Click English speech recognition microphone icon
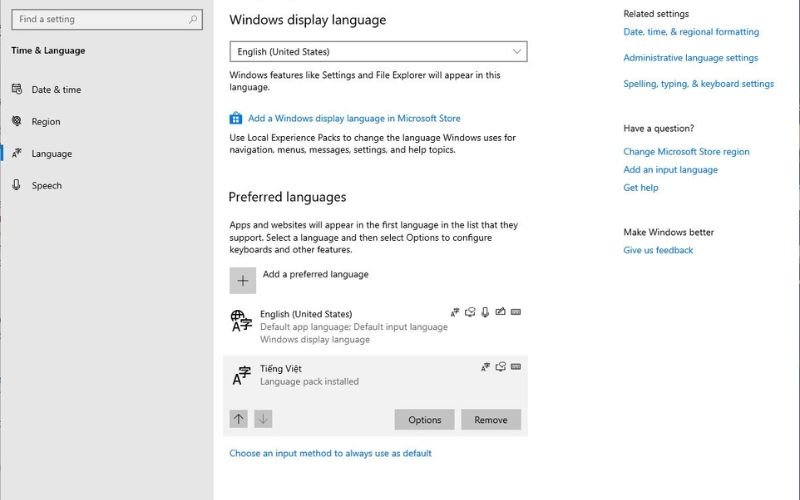This screenshot has height=500, width=800. [485, 312]
